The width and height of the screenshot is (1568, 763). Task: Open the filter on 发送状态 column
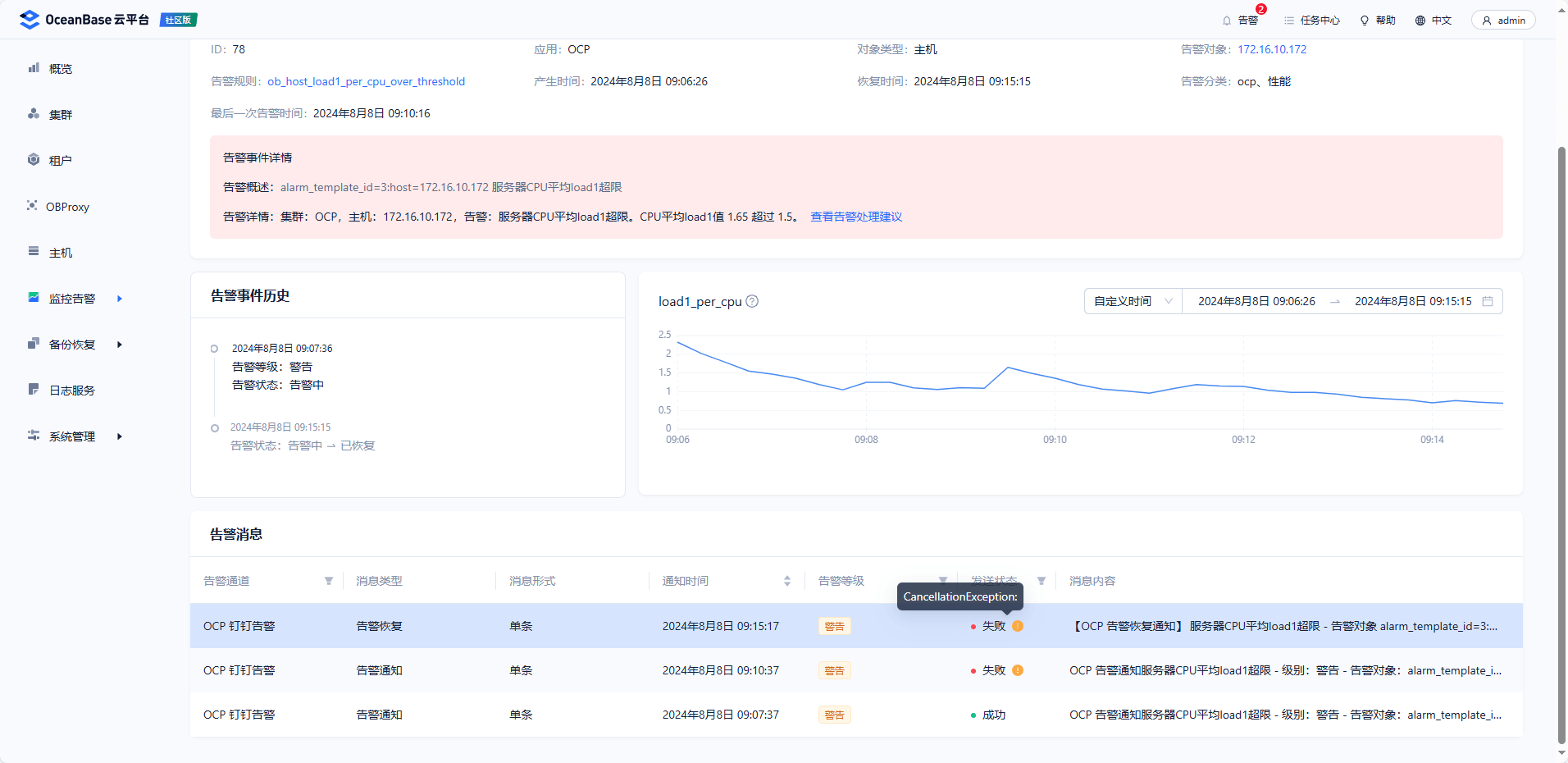tap(1042, 581)
